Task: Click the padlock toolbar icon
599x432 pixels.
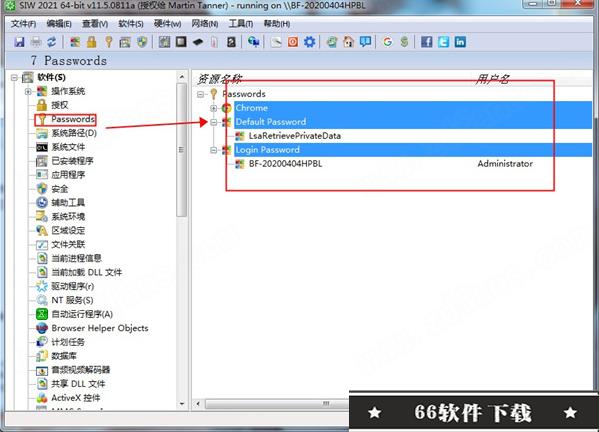Action: click(92, 42)
